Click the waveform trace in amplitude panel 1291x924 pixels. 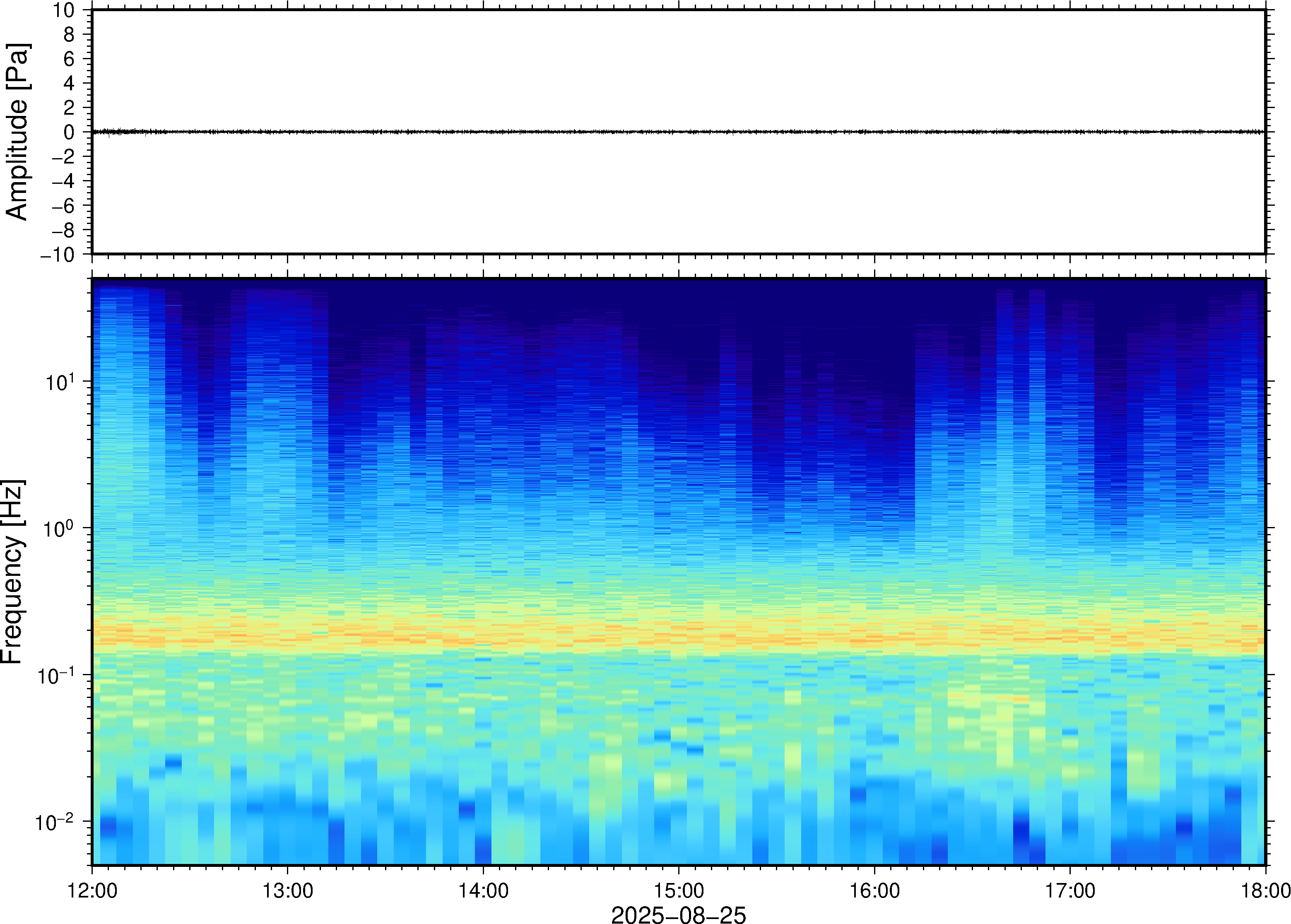pyautogui.click(x=679, y=132)
